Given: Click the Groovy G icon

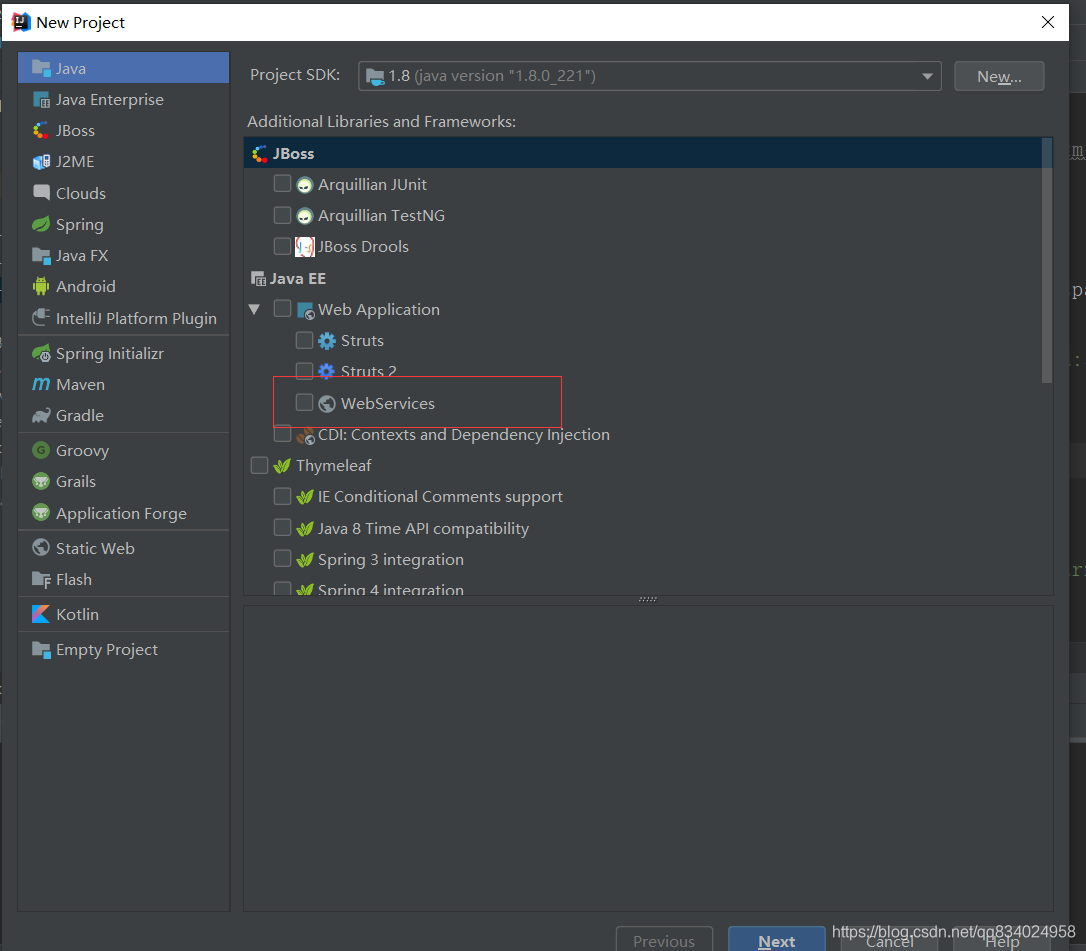Looking at the screenshot, I should click(x=42, y=450).
